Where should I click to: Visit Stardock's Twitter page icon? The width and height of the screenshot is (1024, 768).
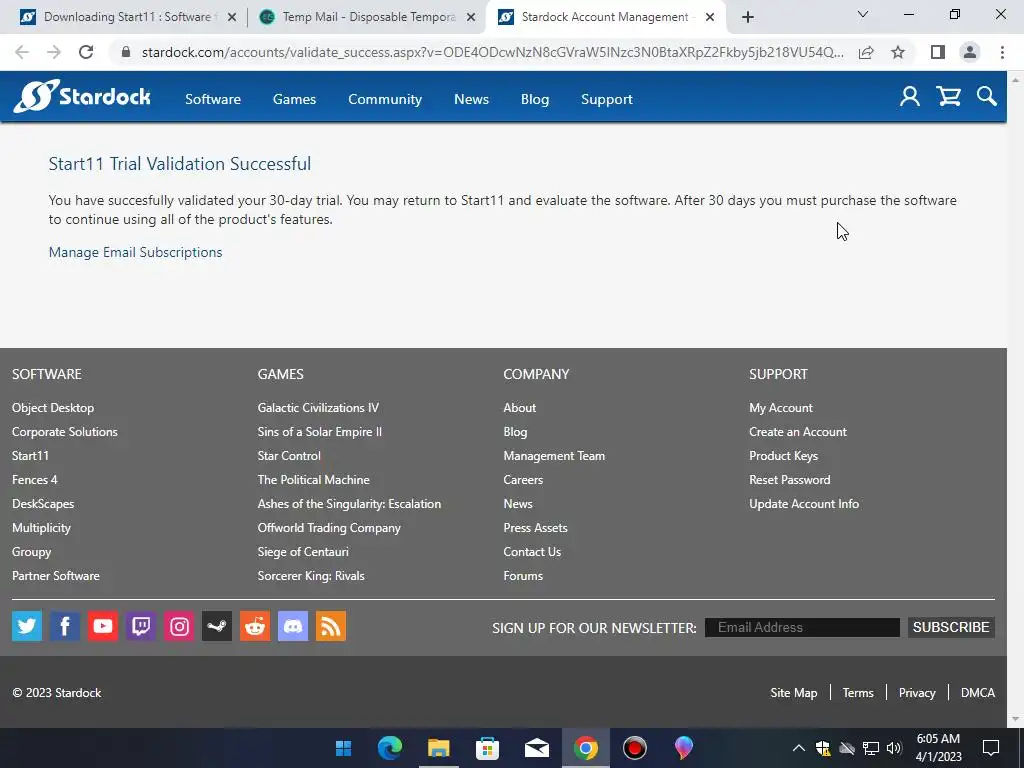27,626
